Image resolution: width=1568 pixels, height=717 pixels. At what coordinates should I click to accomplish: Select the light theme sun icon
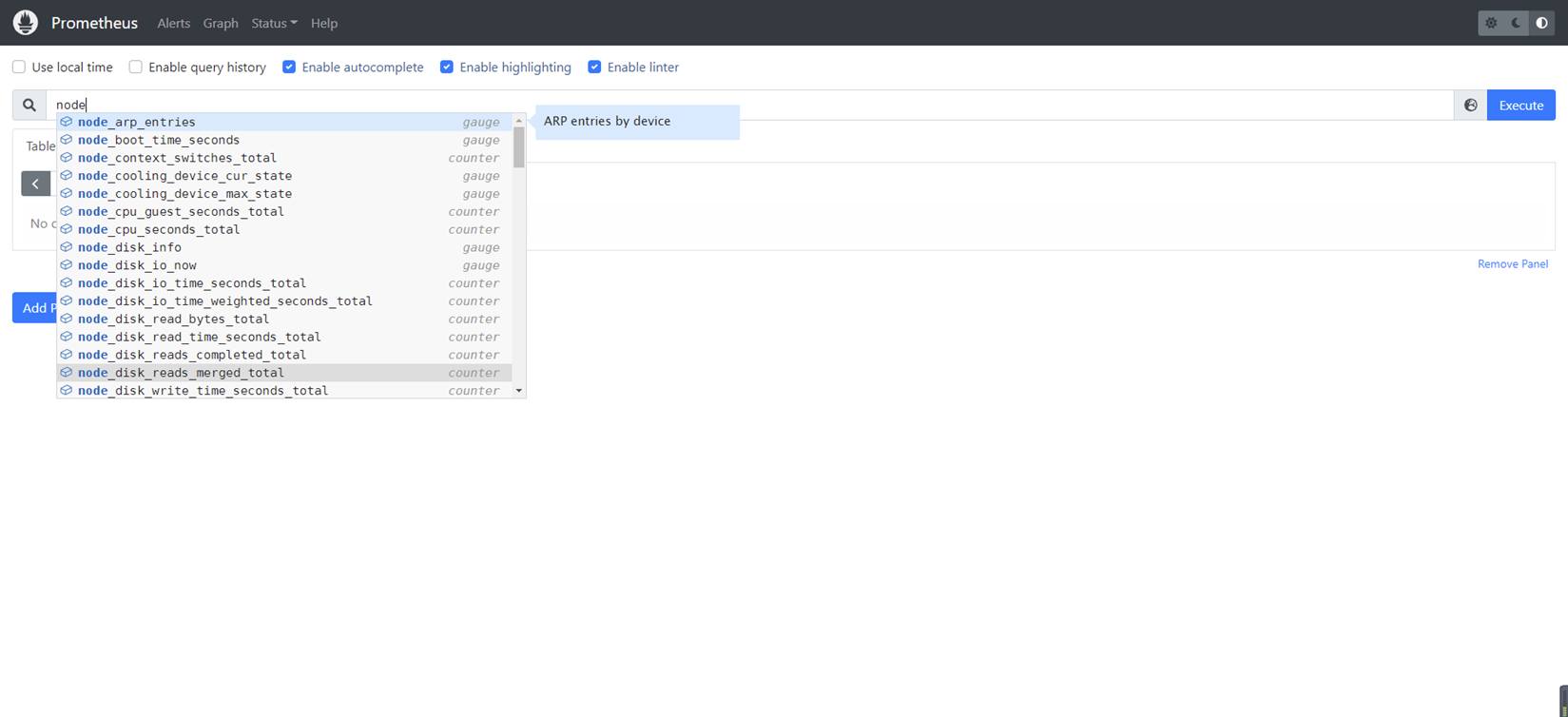[x=1491, y=23]
